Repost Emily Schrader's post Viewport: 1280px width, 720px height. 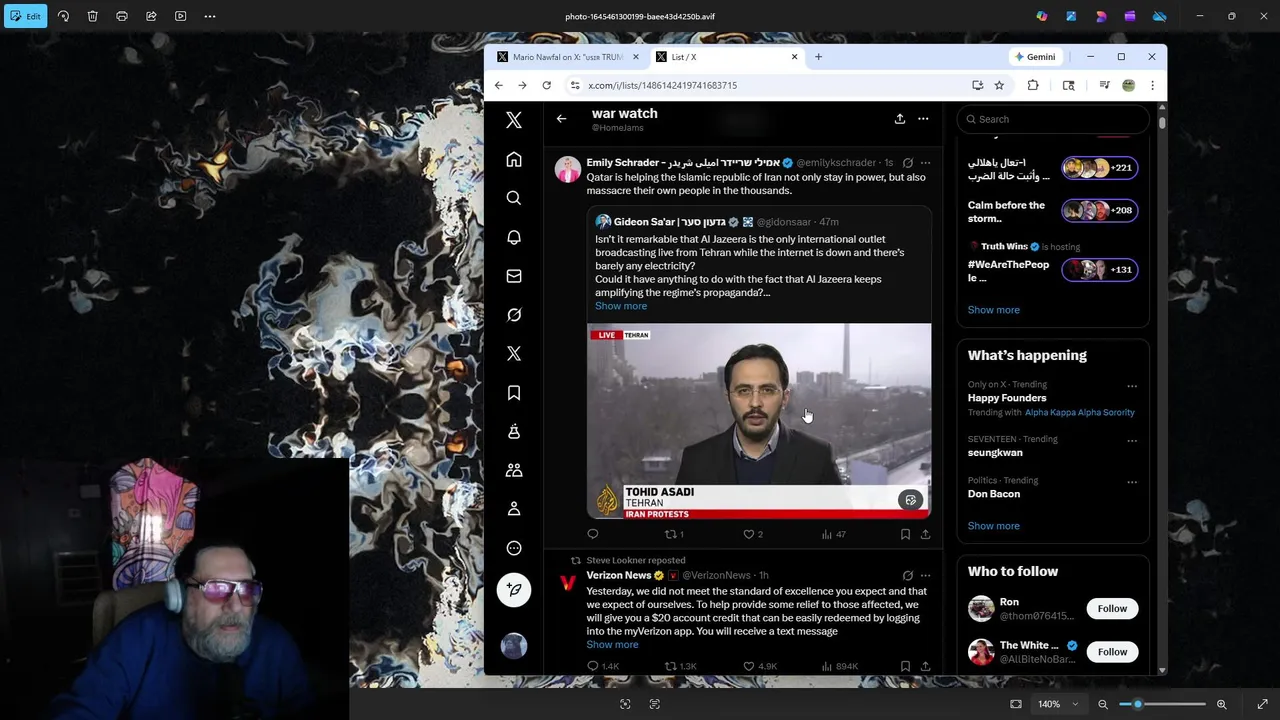[x=674, y=534]
